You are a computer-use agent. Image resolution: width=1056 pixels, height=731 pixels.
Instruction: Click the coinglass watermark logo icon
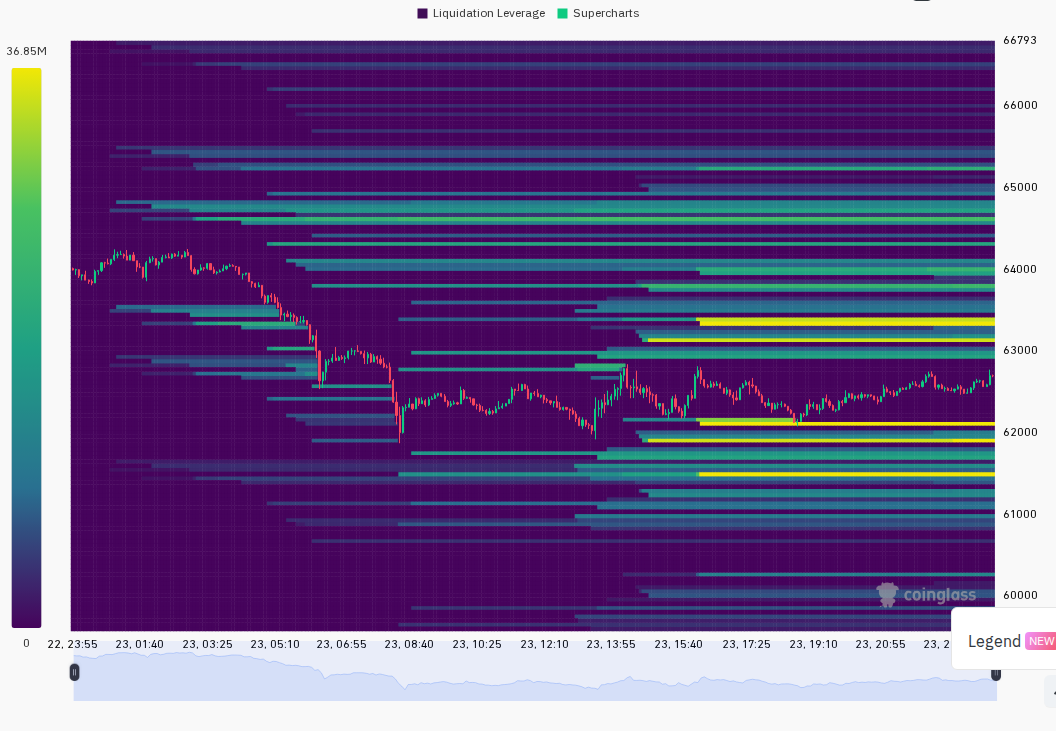tap(887, 594)
